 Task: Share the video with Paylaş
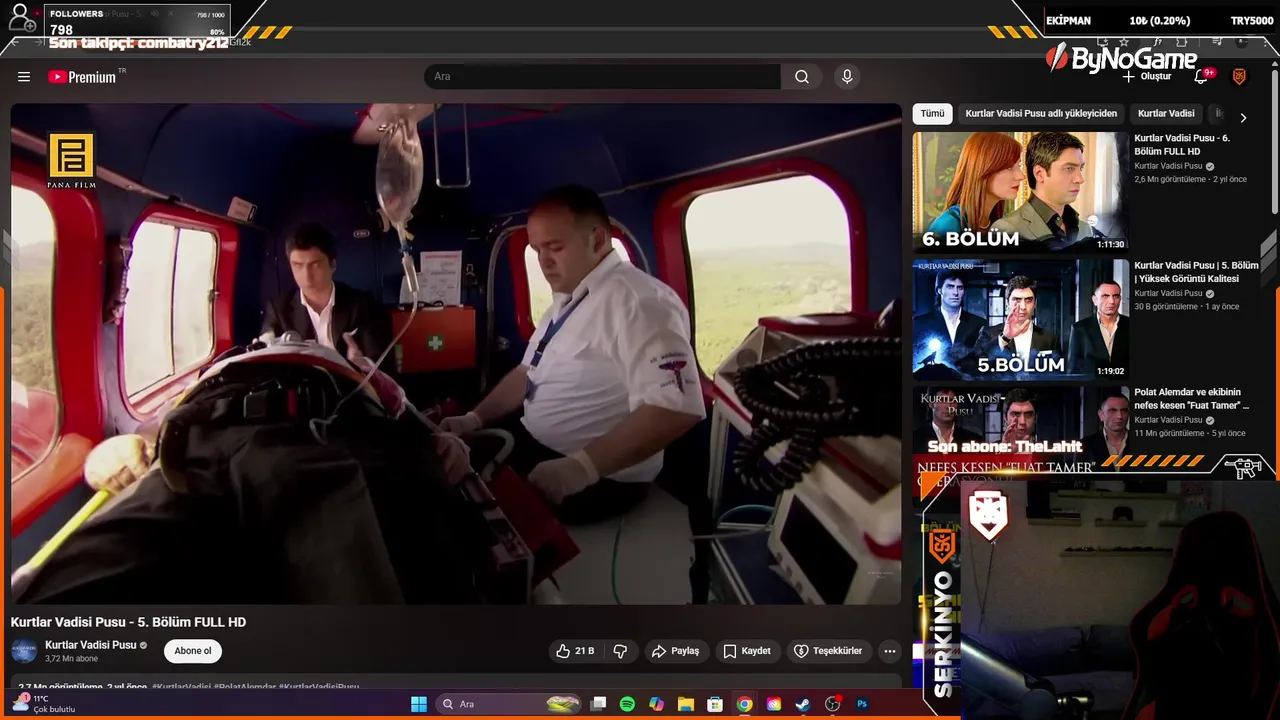point(676,651)
